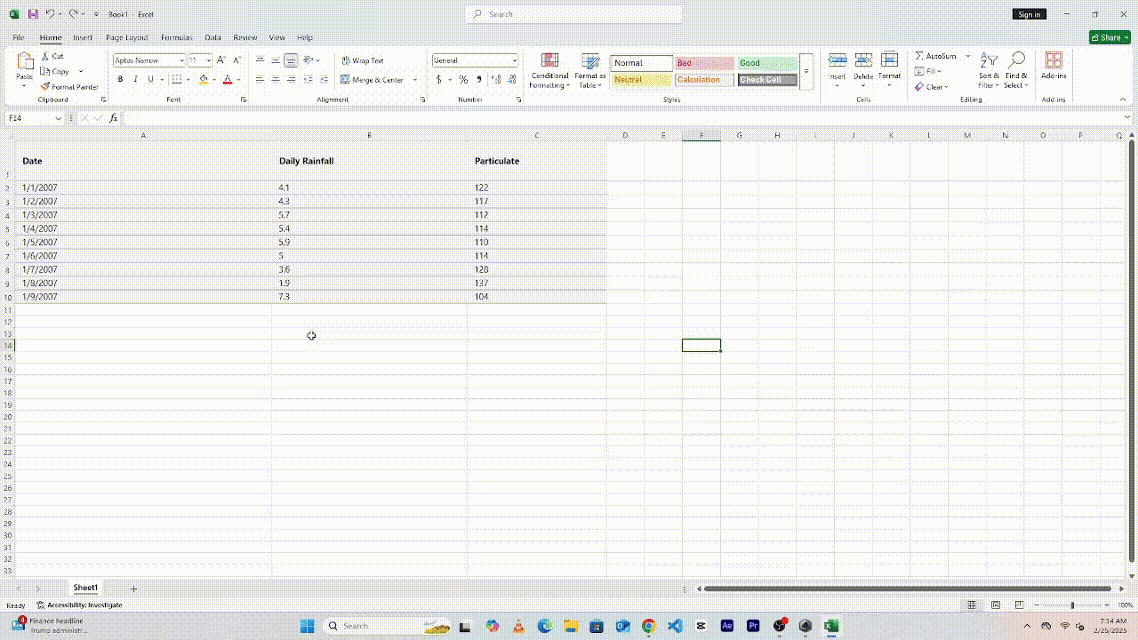Activate the Format Painter brush
Screen dimensions: 1138x640
[45, 86]
